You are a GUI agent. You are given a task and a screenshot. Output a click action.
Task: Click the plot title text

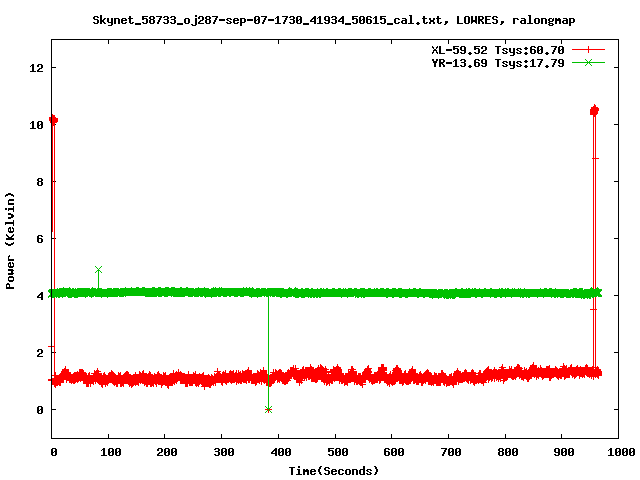point(333,20)
